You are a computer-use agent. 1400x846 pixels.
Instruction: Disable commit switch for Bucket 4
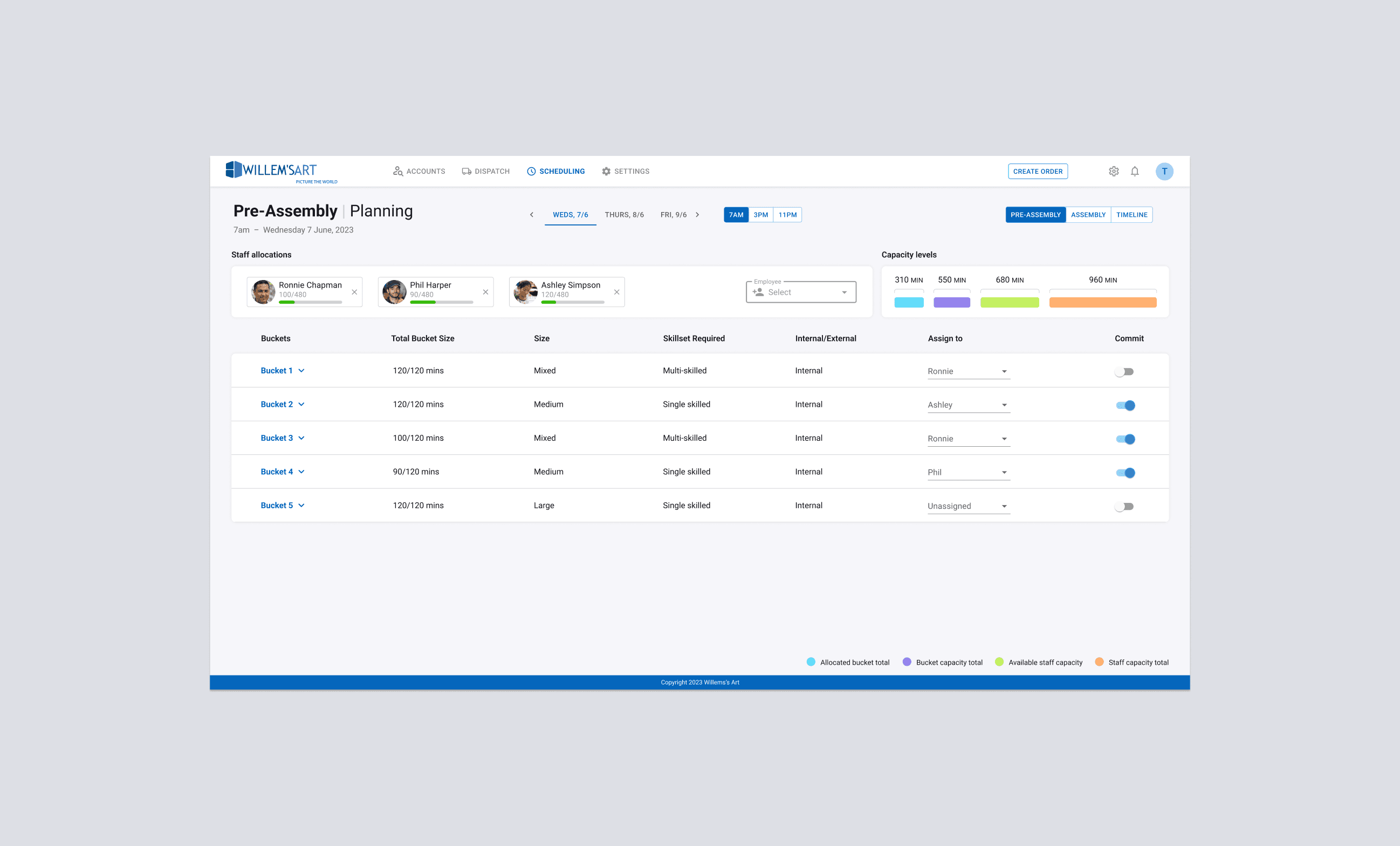click(x=1125, y=473)
